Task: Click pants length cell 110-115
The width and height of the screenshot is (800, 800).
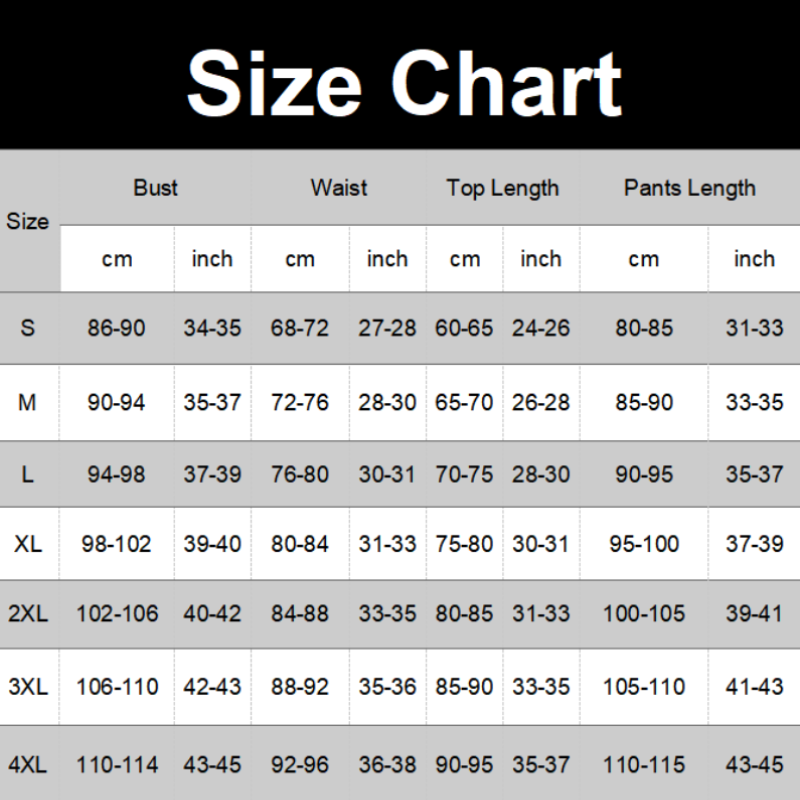Action: click(644, 765)
